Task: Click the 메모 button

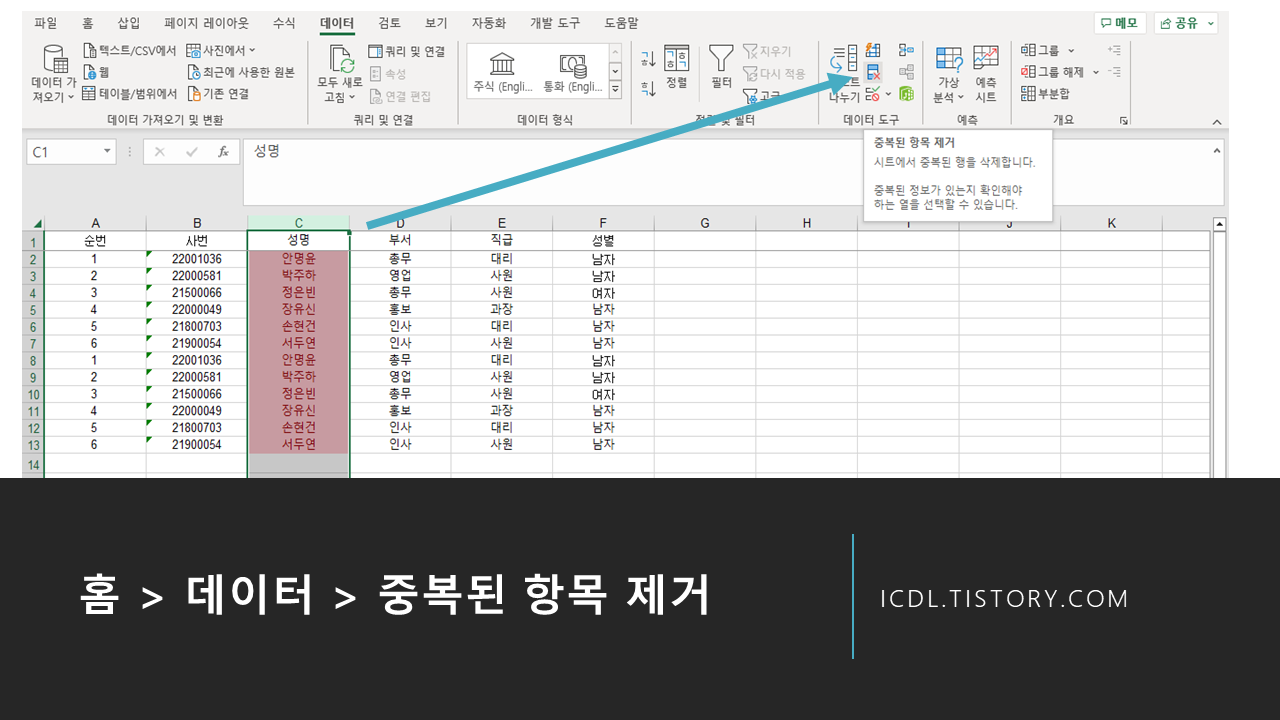Action: point(1119,22)
